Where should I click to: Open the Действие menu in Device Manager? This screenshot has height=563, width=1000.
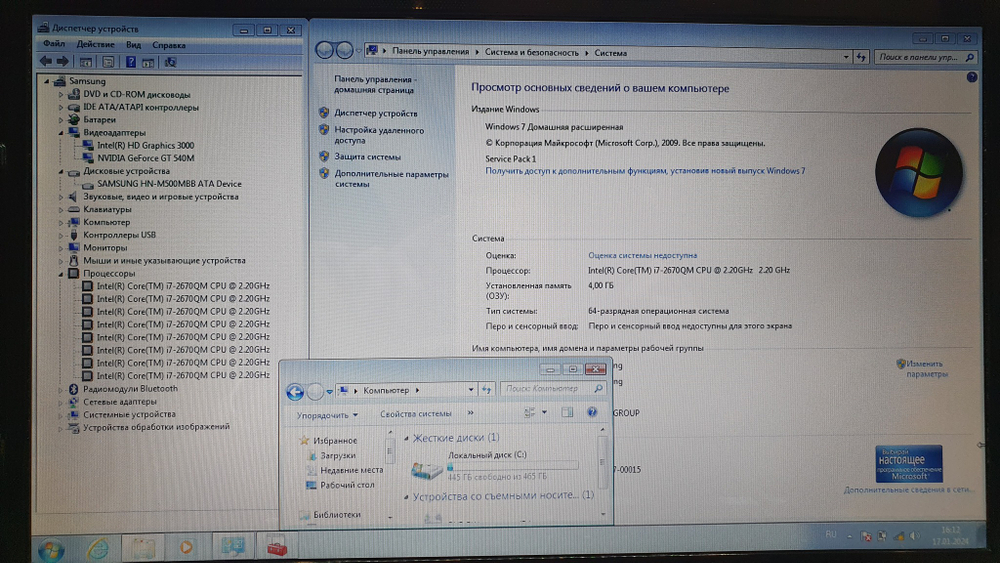pyautogui.click(x=95, y=45)
